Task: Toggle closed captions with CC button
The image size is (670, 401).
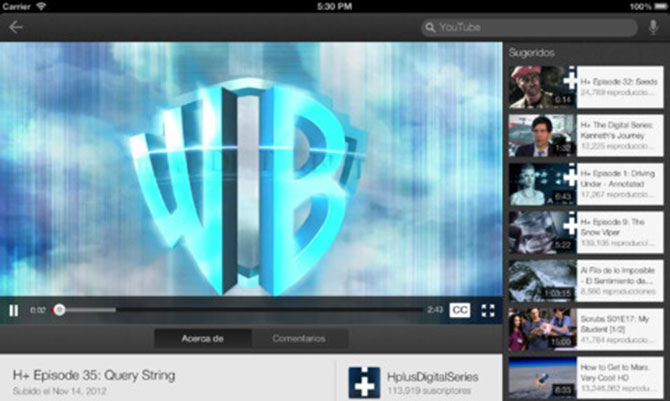Action: (460, 310)
